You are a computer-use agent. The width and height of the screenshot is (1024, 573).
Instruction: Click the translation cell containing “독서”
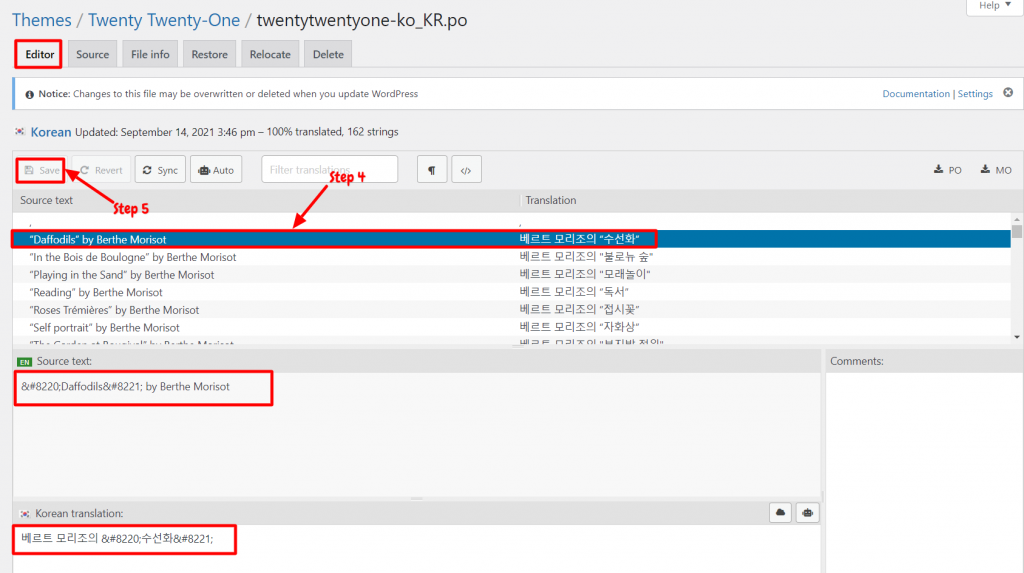[x=574, y=291]
